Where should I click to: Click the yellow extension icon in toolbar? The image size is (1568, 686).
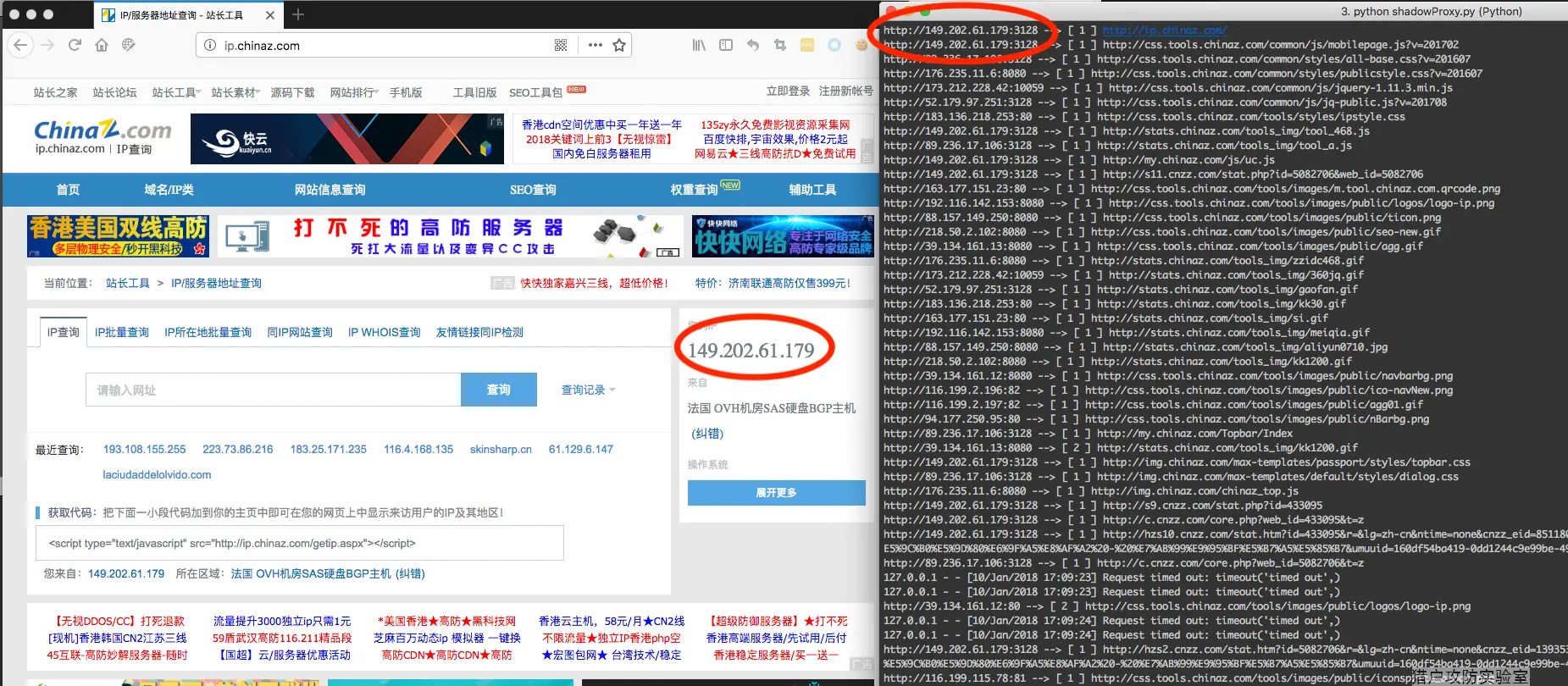[807, 46]
